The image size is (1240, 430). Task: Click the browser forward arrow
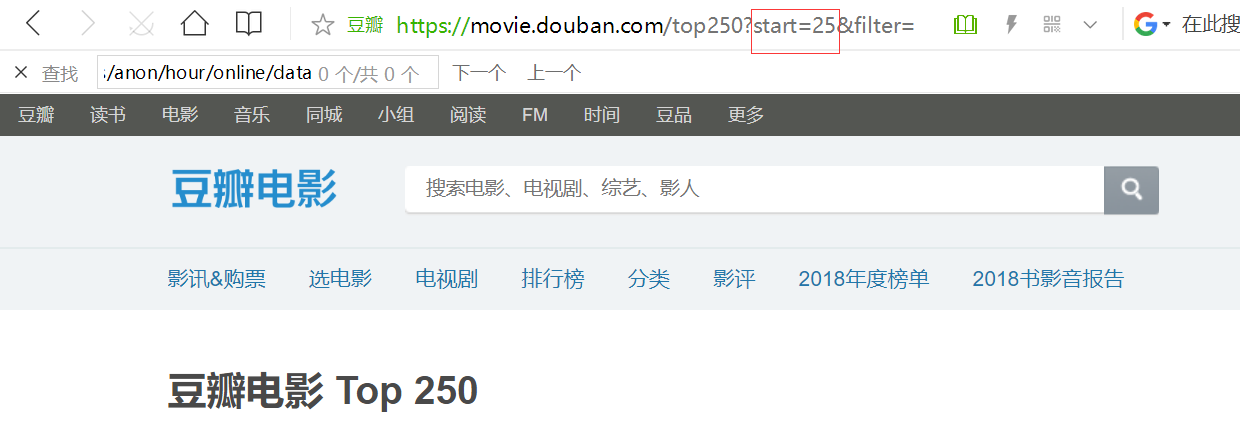(87, 24)
